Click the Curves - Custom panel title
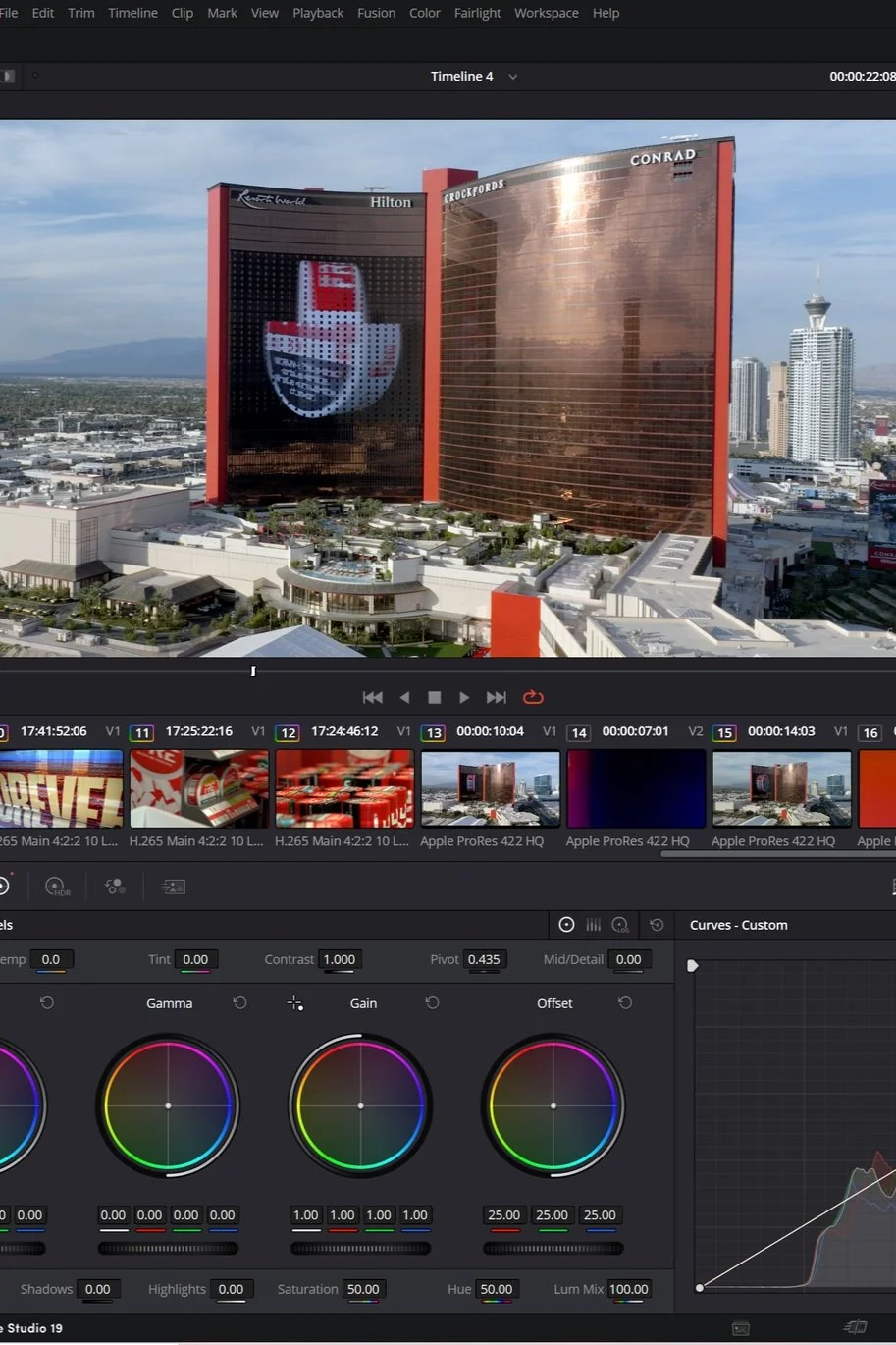 [738, 925]
